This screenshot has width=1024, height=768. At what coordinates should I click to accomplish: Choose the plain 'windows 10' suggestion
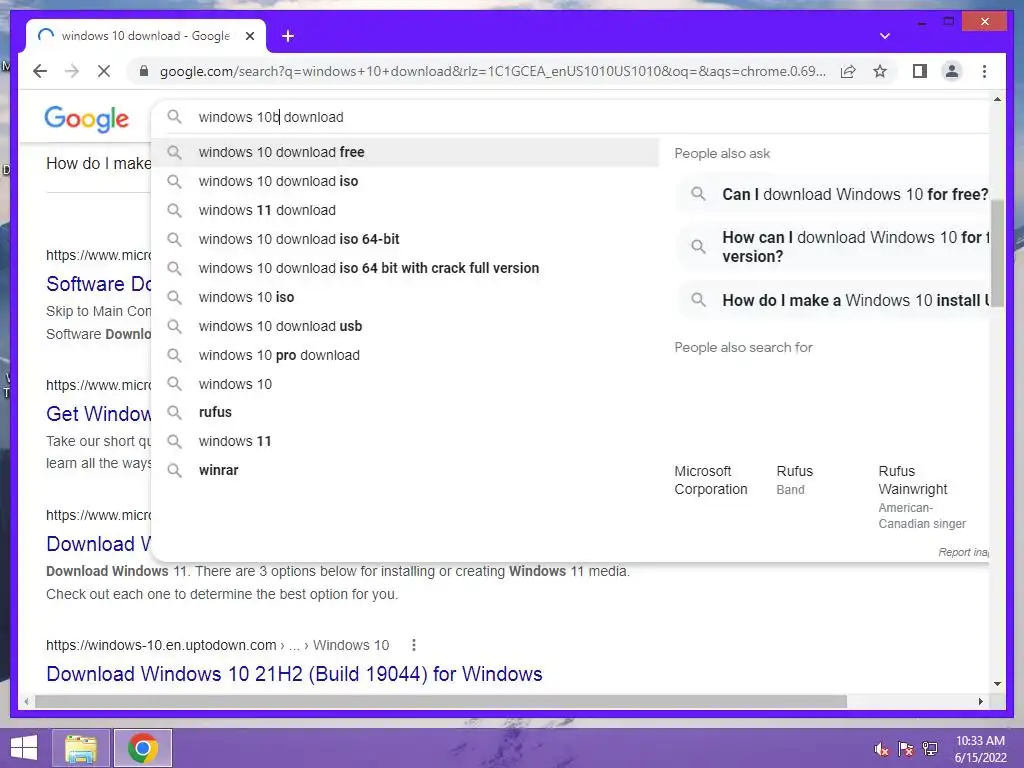pyautogui.click(x=405, y=384)
